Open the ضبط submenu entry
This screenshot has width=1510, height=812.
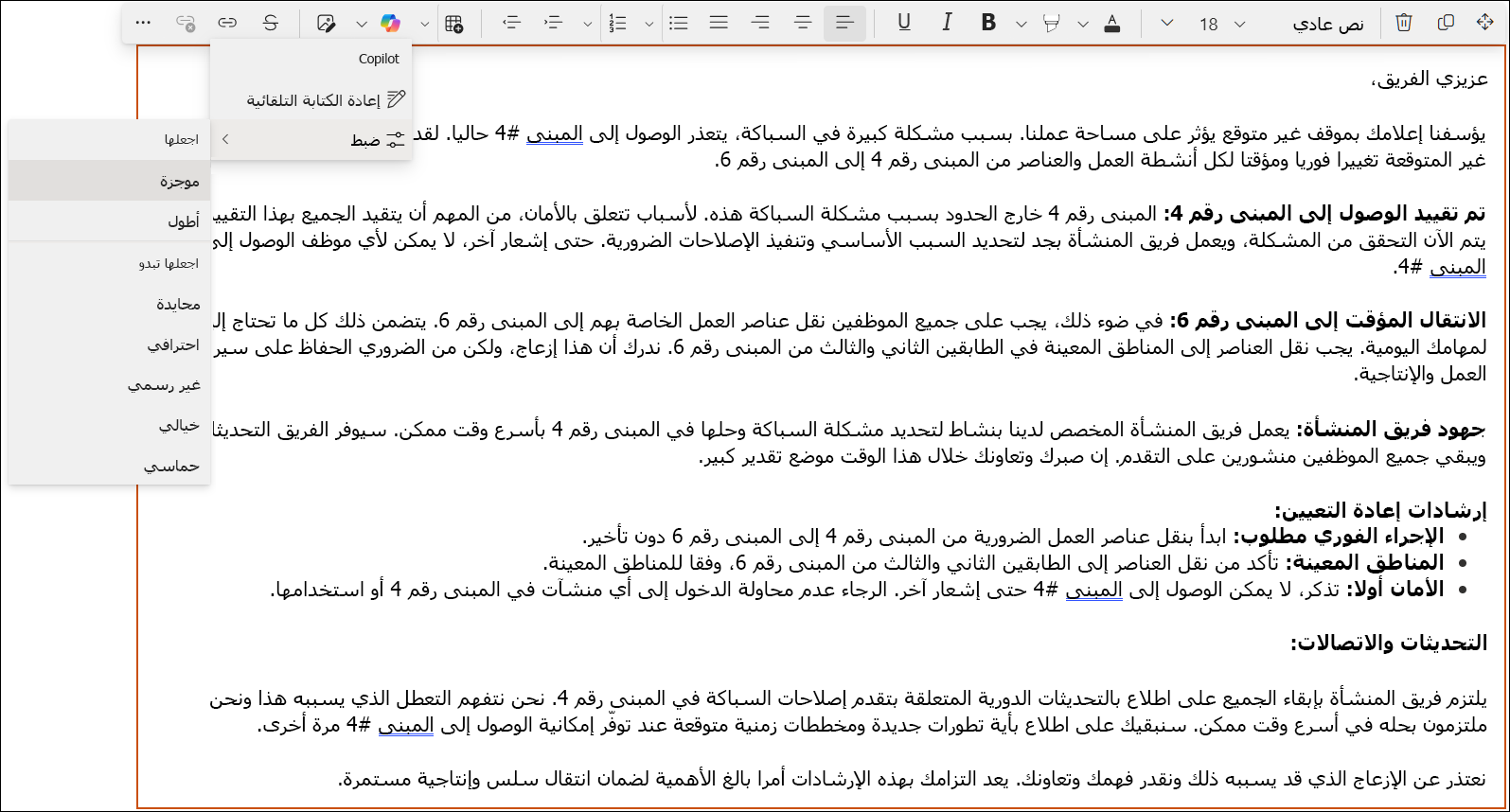coord(312,140)
